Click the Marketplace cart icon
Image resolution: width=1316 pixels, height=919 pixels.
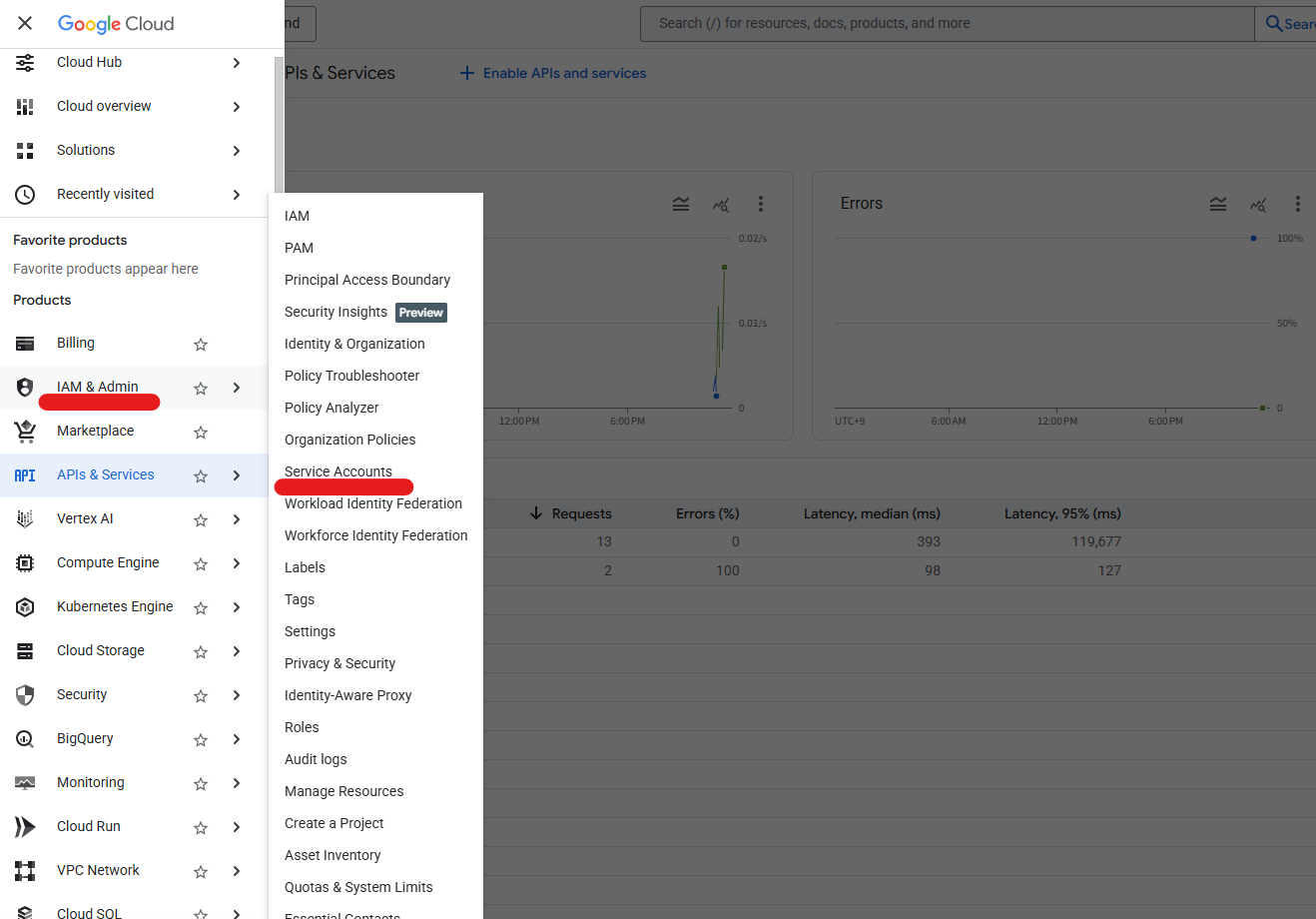[x=25, y=432]
